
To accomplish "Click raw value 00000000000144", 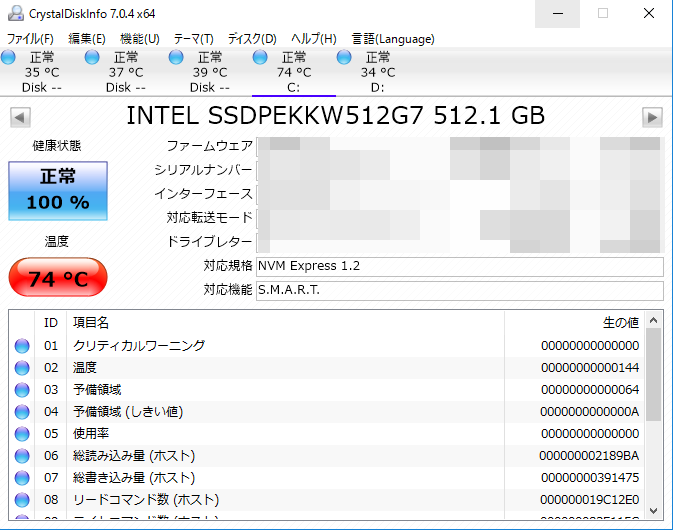I will [x=590, y=368].
